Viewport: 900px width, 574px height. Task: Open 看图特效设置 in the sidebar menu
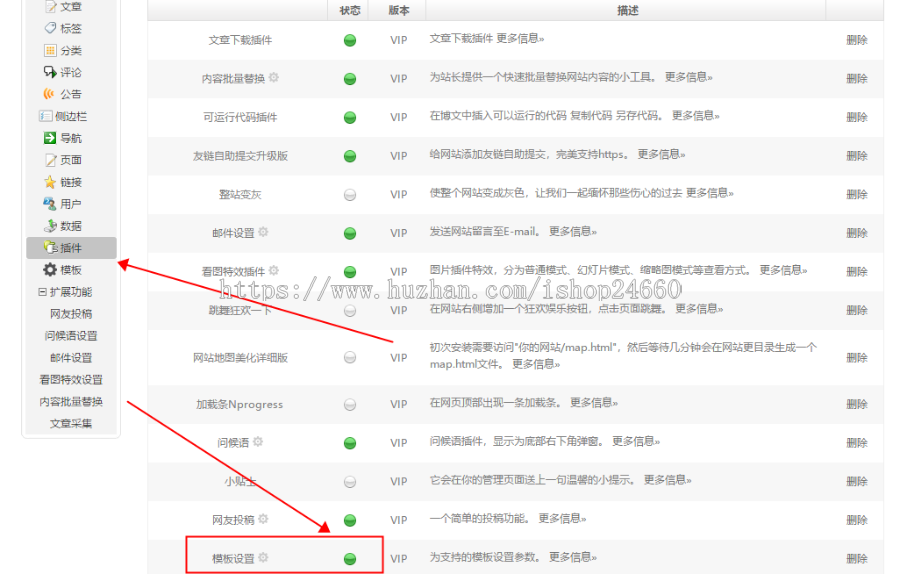71,379
